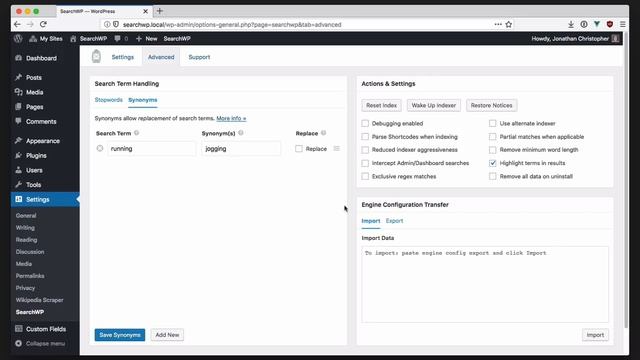The image size is (640, 360).
Task: Click the WordPress logo in admin bar
Action: click(x=18, y=39)
